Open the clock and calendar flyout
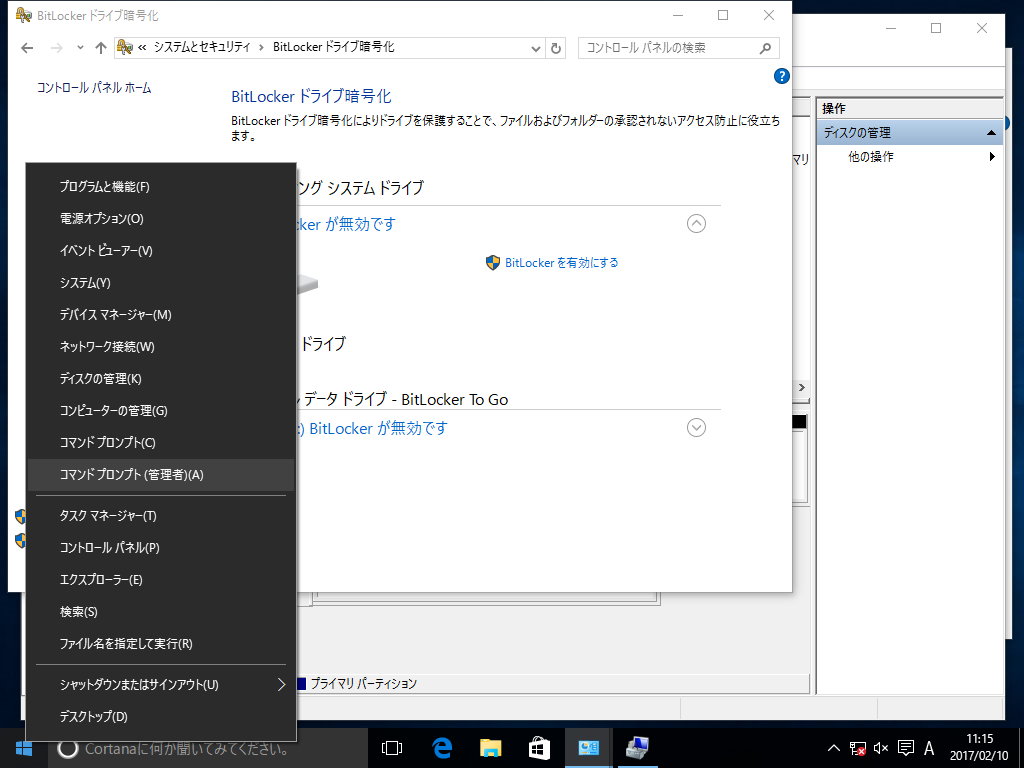The height and width of the screenshot is (768, 1024). 979,748
